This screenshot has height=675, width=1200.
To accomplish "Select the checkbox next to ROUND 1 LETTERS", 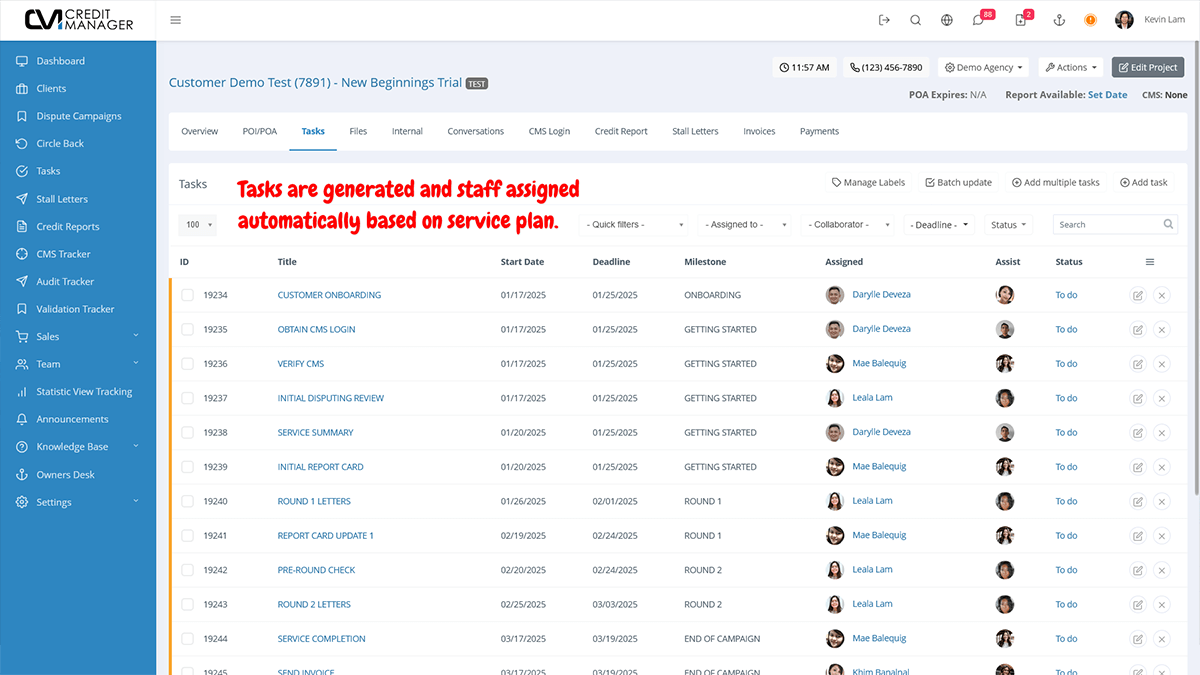I will tap(186, 500).
